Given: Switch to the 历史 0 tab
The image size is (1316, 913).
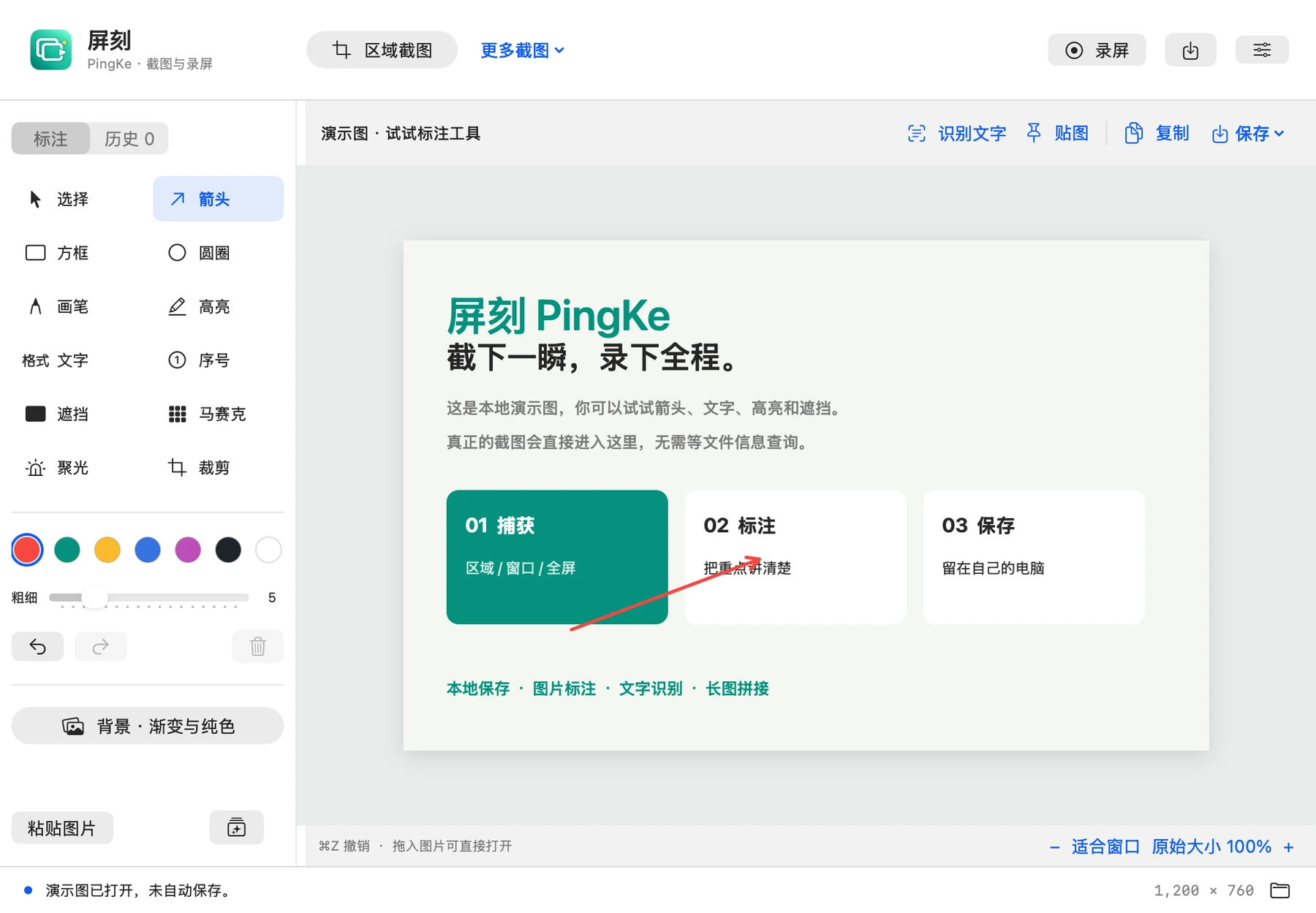Looking at the screenshot, I should pyautogui.click(x=129, y=139).
